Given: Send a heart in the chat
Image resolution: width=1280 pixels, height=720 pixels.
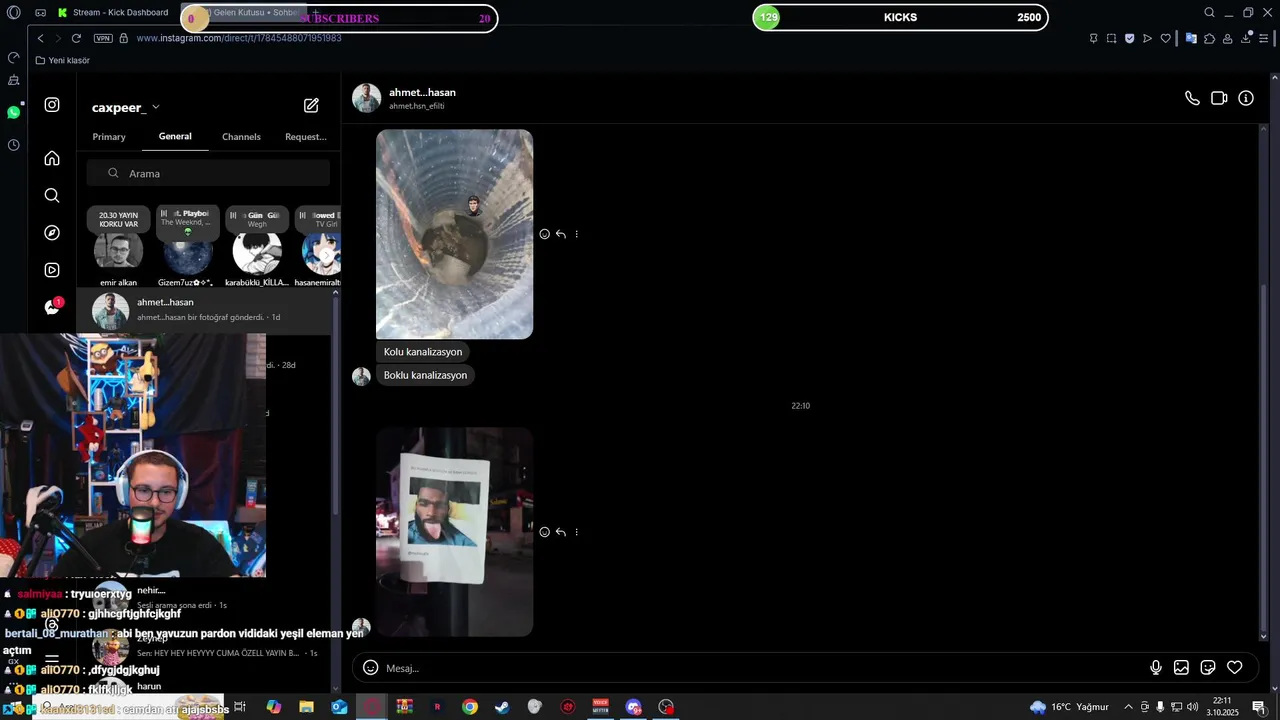Looking at the screenshot, I should 1235,668.
